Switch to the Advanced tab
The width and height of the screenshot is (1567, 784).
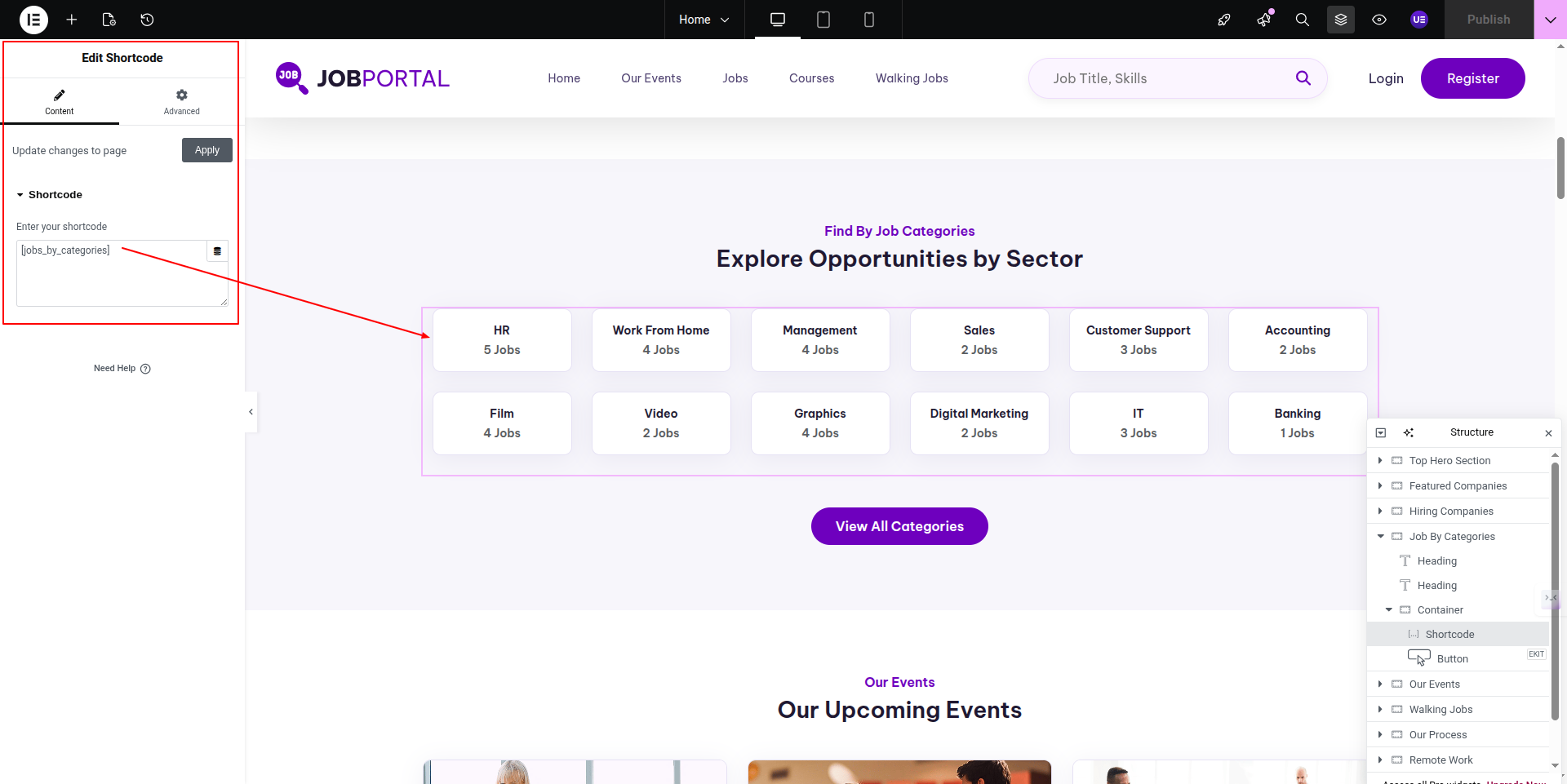(x=181, y=102)
